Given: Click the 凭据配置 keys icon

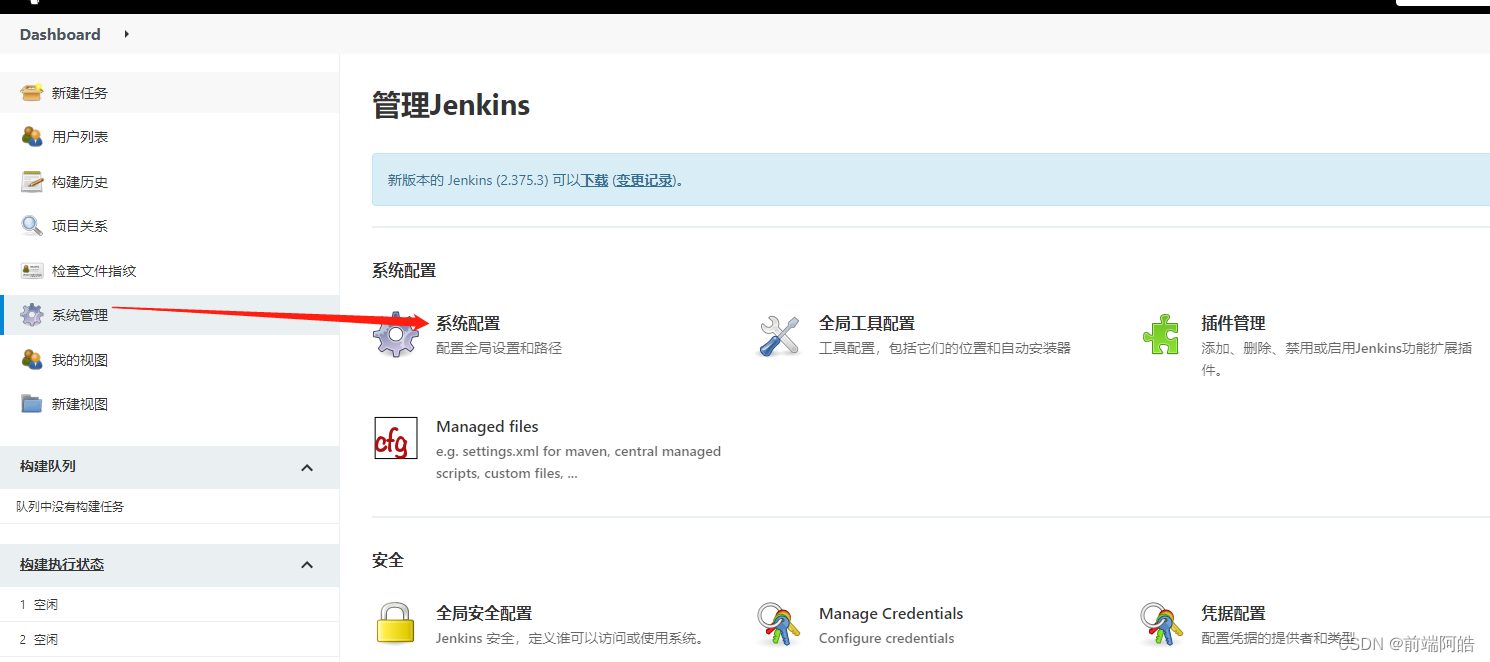Looking at the screenshot, I should [x=1161, y=625].
